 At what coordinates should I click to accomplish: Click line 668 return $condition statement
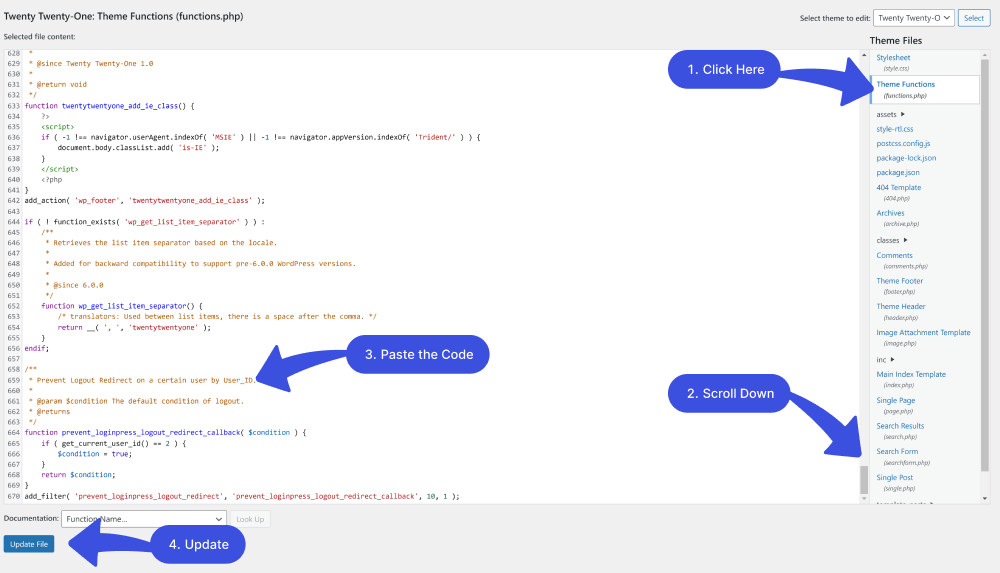[x=78, y=475]
